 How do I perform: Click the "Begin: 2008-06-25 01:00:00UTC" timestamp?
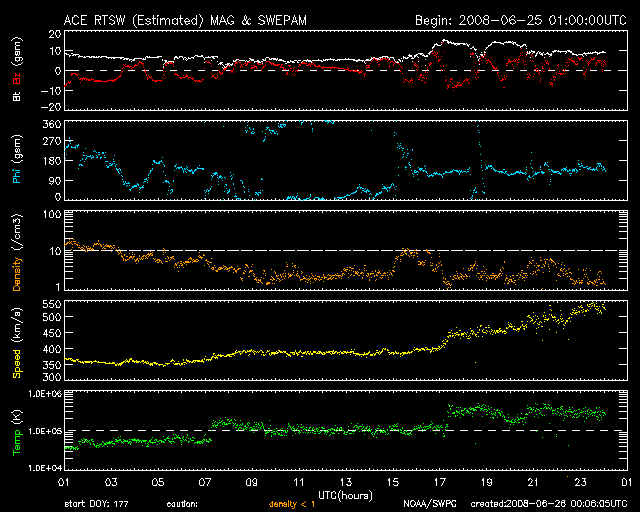[x=521, y=20]
